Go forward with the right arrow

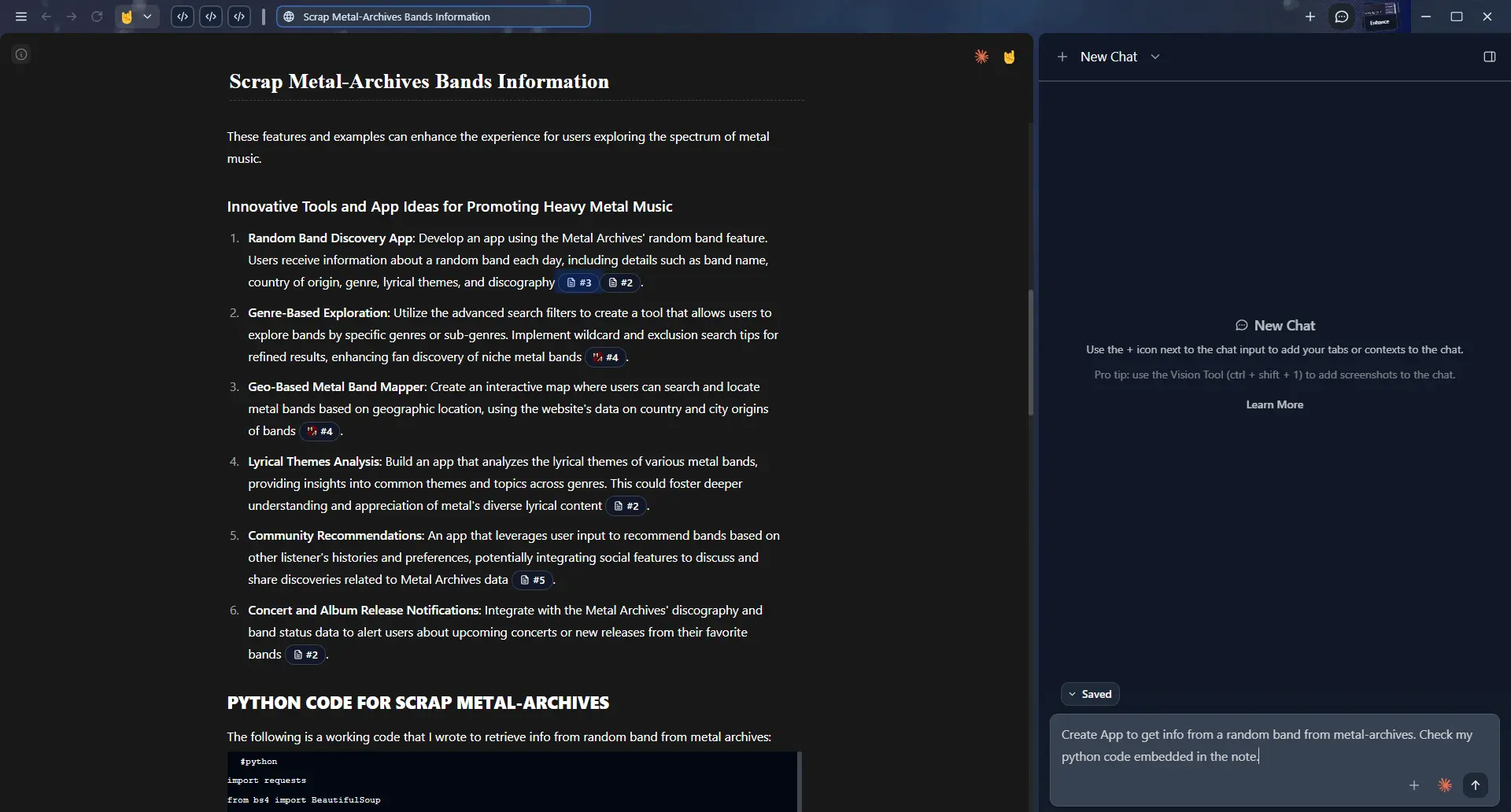tap(72, 17)
